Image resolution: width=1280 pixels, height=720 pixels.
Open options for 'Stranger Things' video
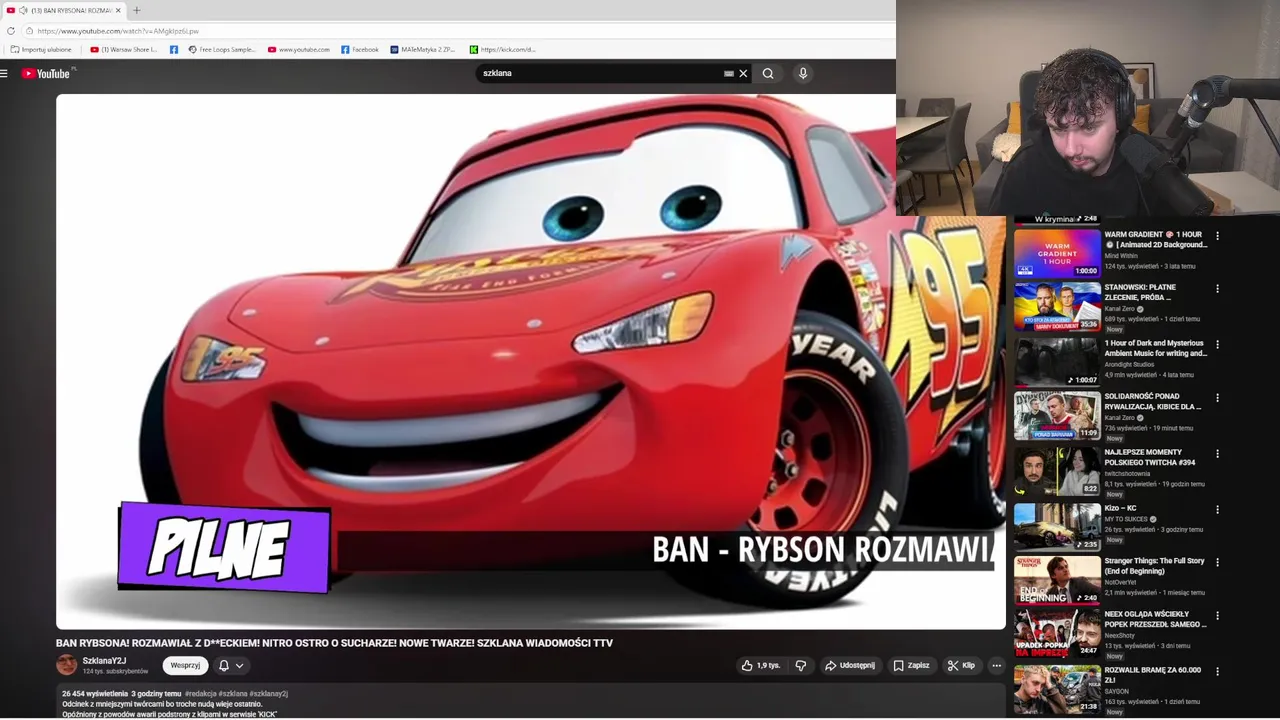[x=1217, y=563]
